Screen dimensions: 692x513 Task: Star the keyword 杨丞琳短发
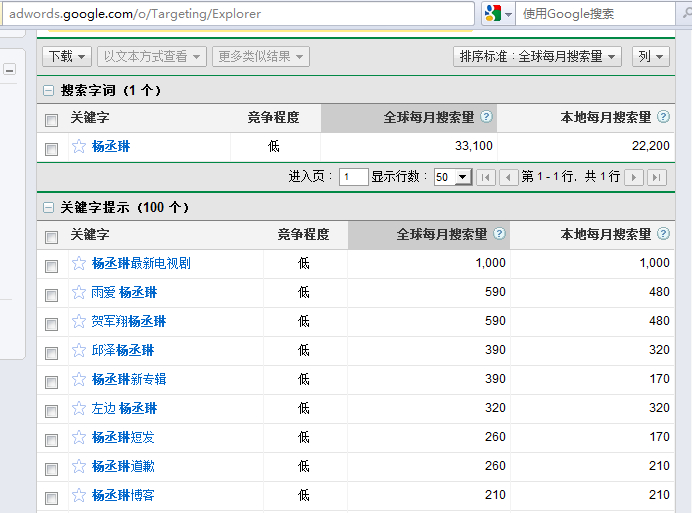[79, 438]
